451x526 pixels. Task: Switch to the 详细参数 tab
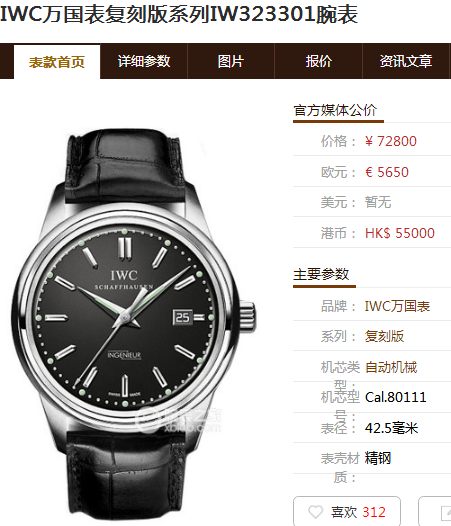(x=144, y=61)
